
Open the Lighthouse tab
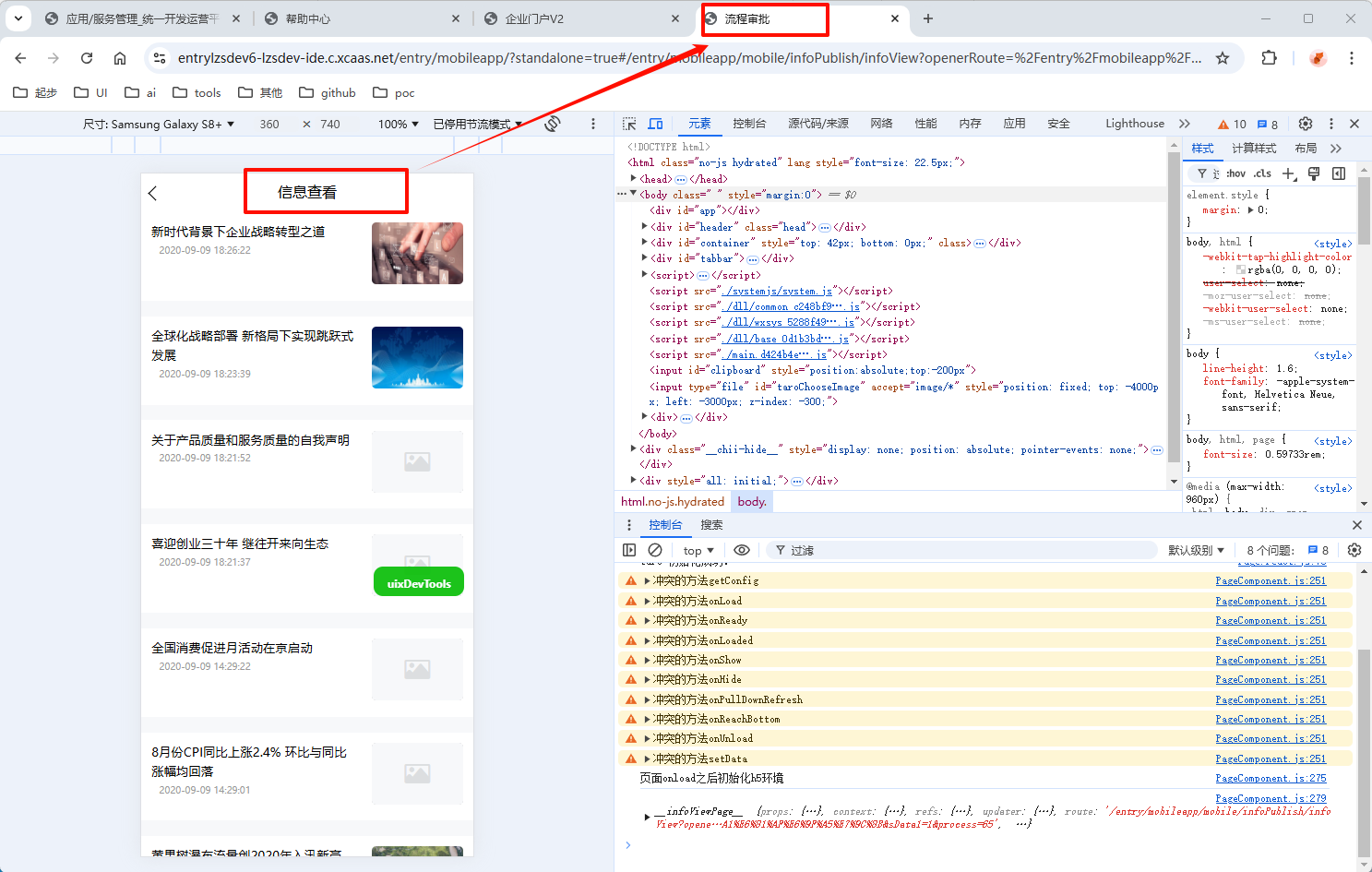1135,124
